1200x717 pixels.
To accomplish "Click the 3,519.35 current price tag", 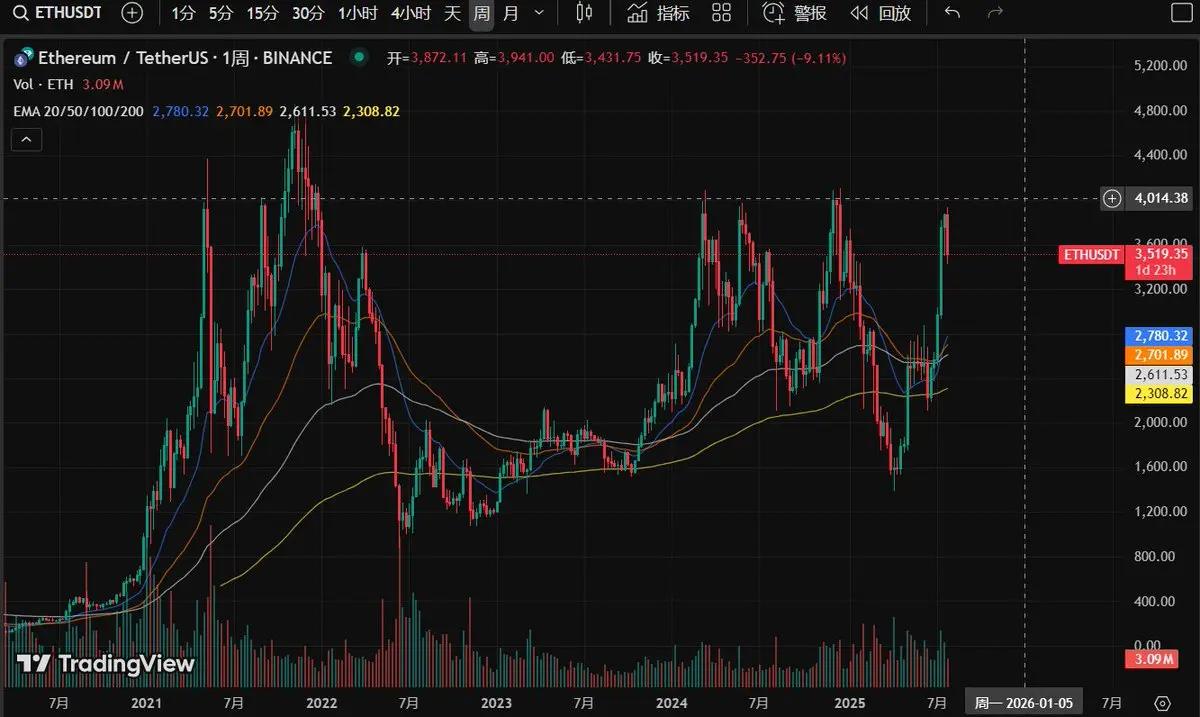I will click(1160, 254).
